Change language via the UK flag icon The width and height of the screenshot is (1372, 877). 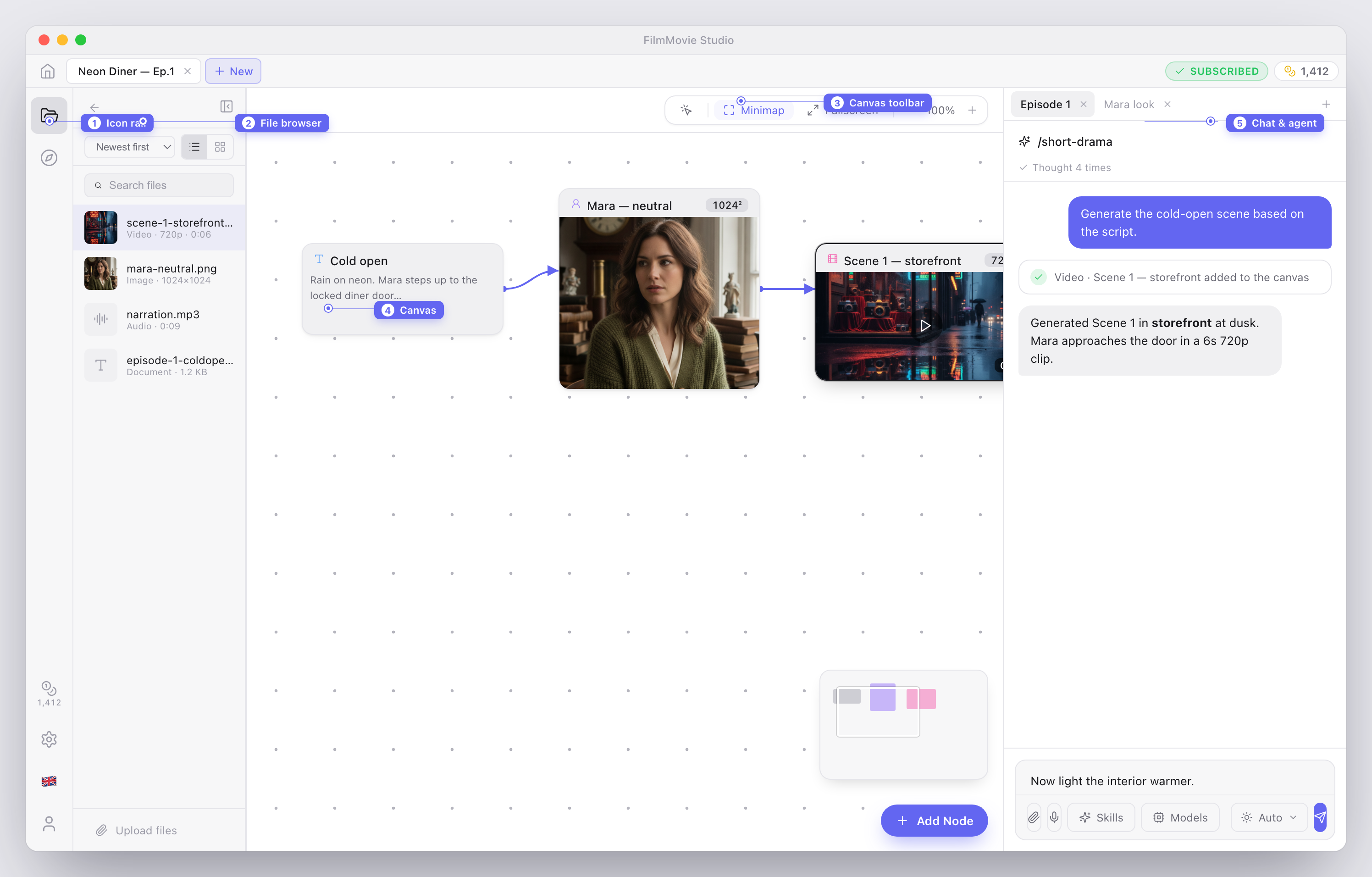[x=49, y=781]
